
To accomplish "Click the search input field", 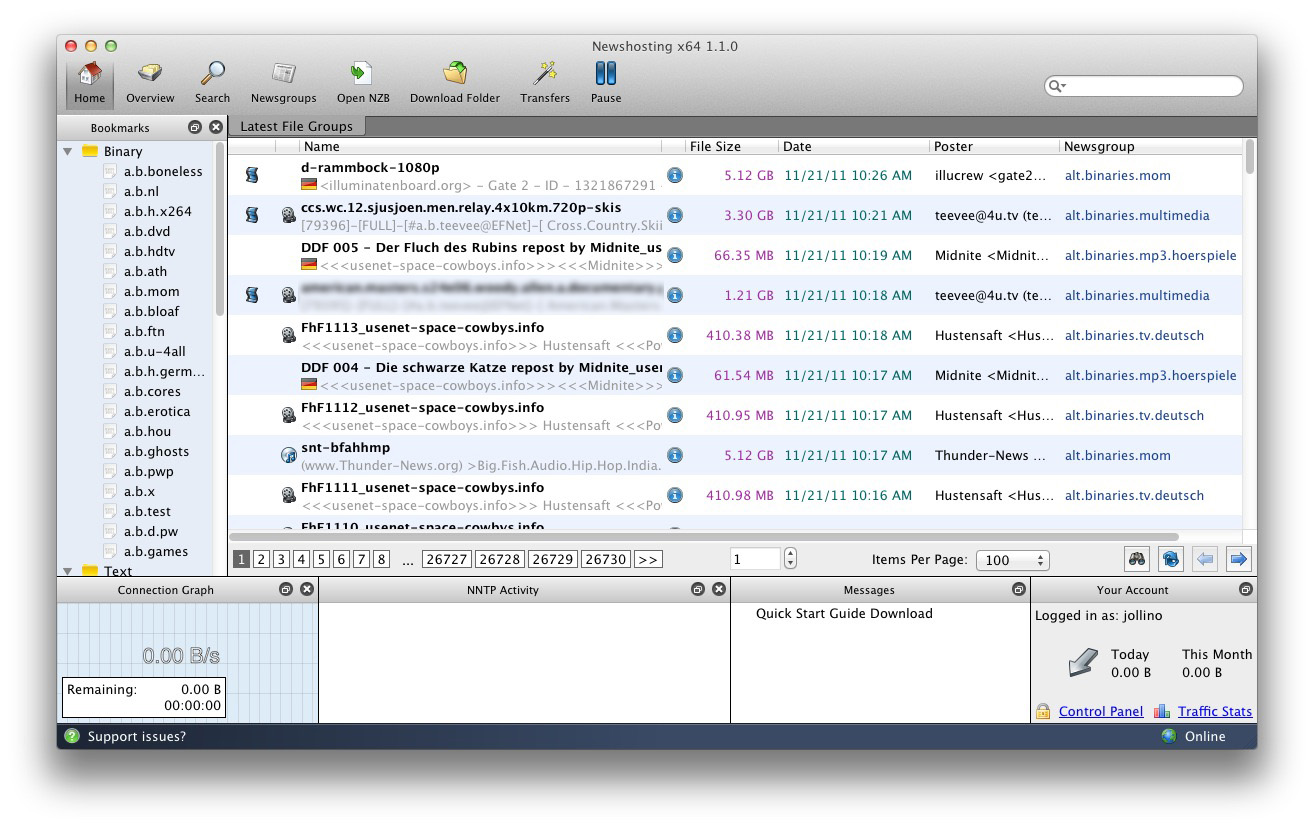I will (1150, 86).
